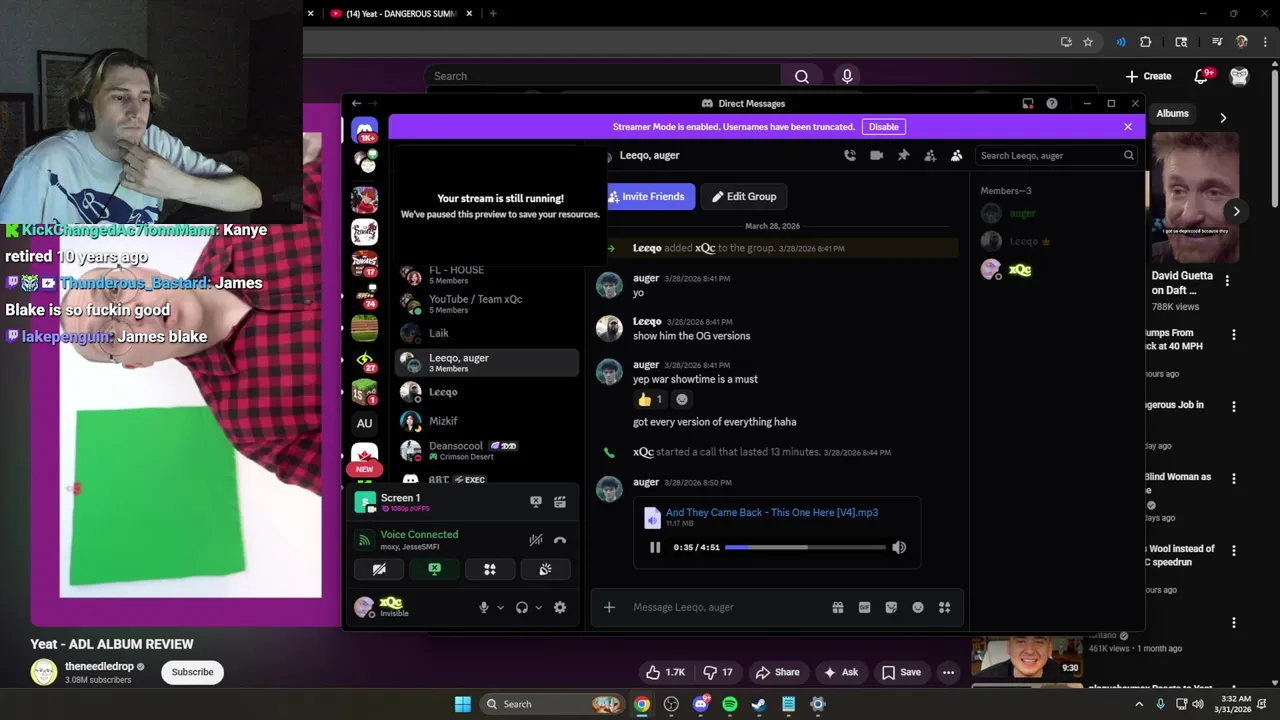Like the YouTube video (1.7K)
The height and width of the screenshot is (720, 1280).
tap(665, 672)
